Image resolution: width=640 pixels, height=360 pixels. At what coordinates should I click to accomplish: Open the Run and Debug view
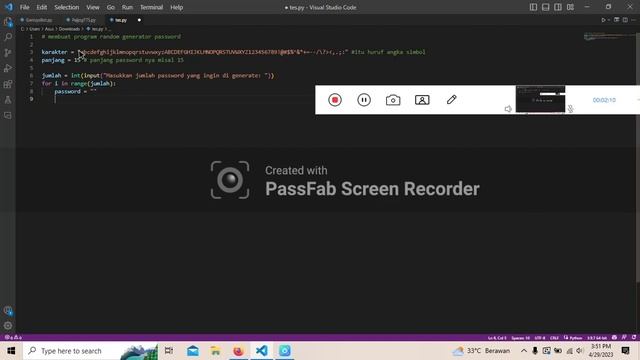click(8, 68)
